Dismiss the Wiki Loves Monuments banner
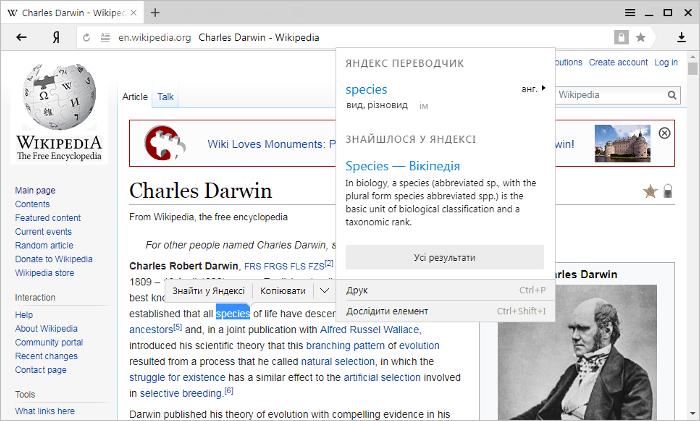 click(x=664, y=133)
